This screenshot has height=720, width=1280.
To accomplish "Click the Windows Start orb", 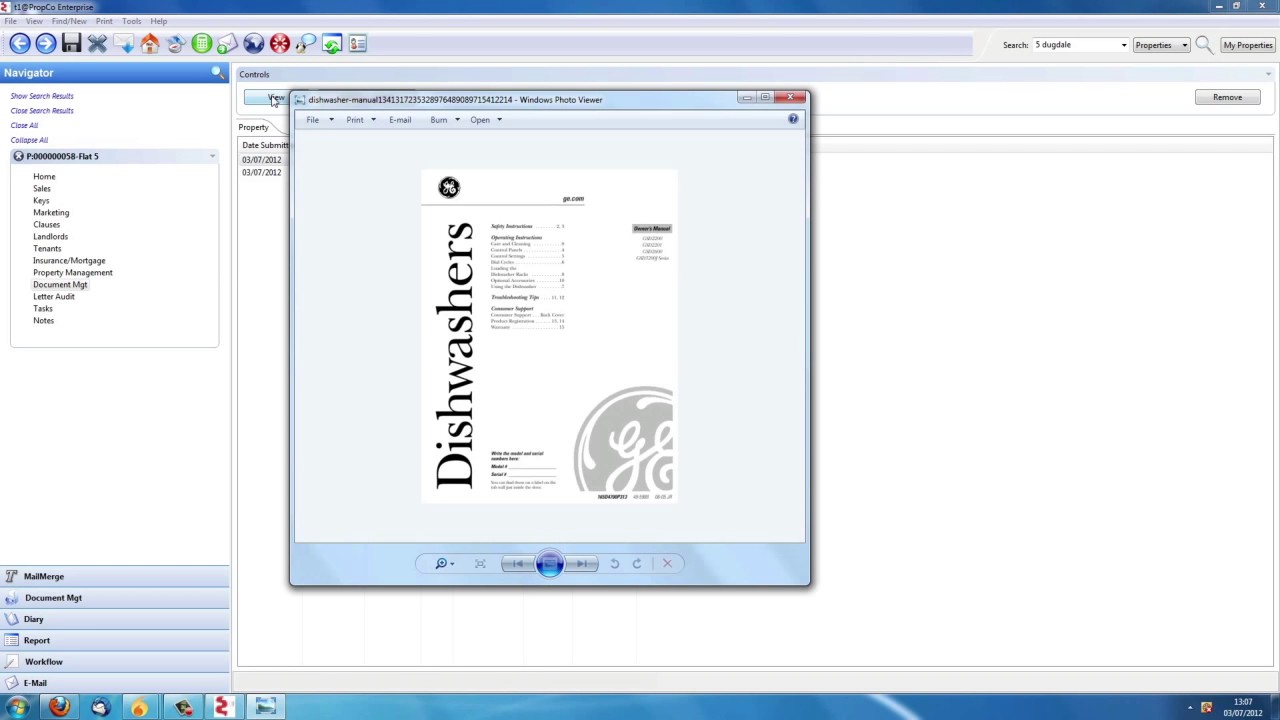I will (17, 708).
